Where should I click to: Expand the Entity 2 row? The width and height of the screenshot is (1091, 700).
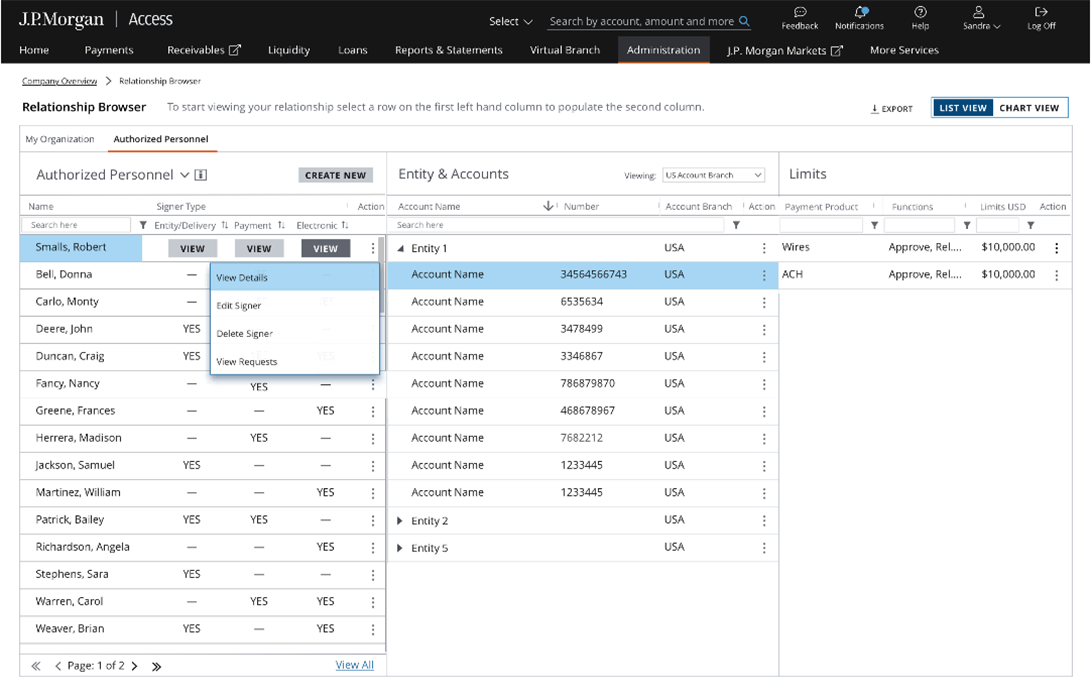coord(401,521)
